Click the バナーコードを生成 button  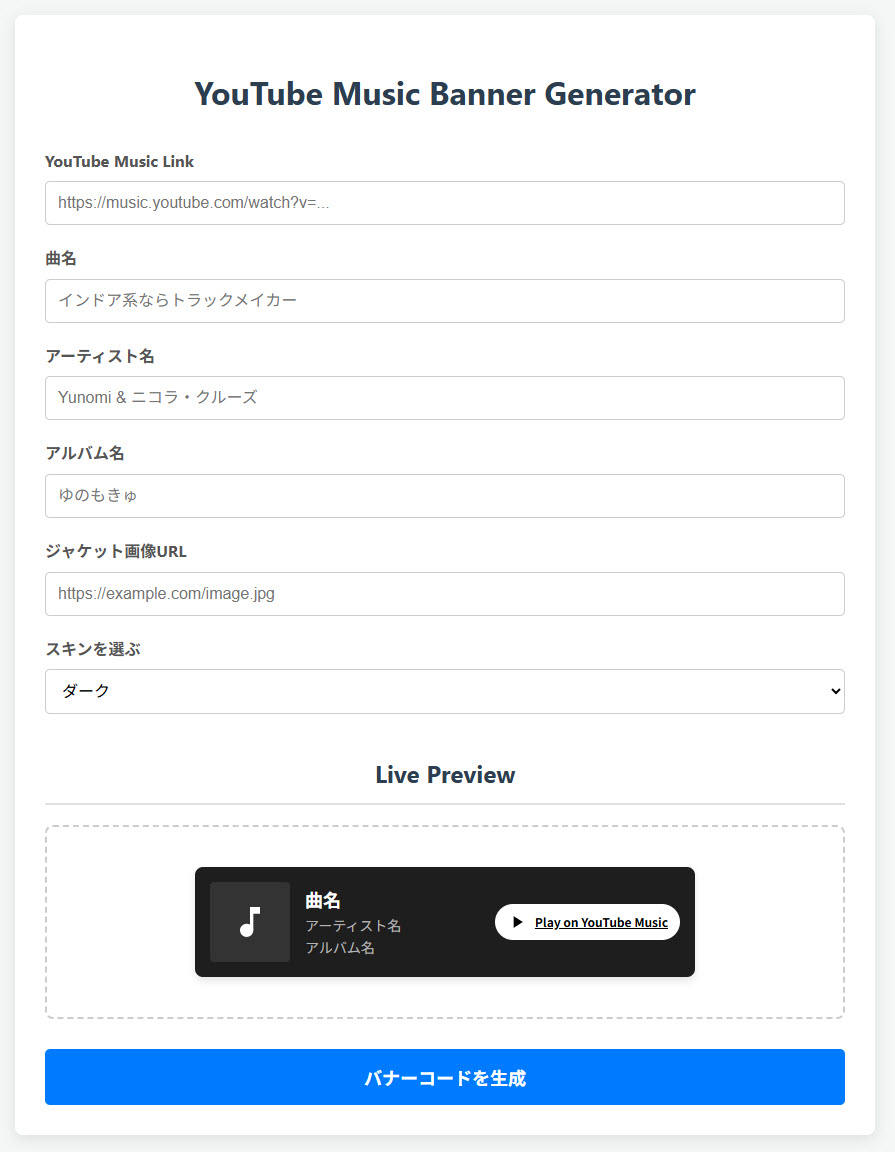coord(445,1077)
